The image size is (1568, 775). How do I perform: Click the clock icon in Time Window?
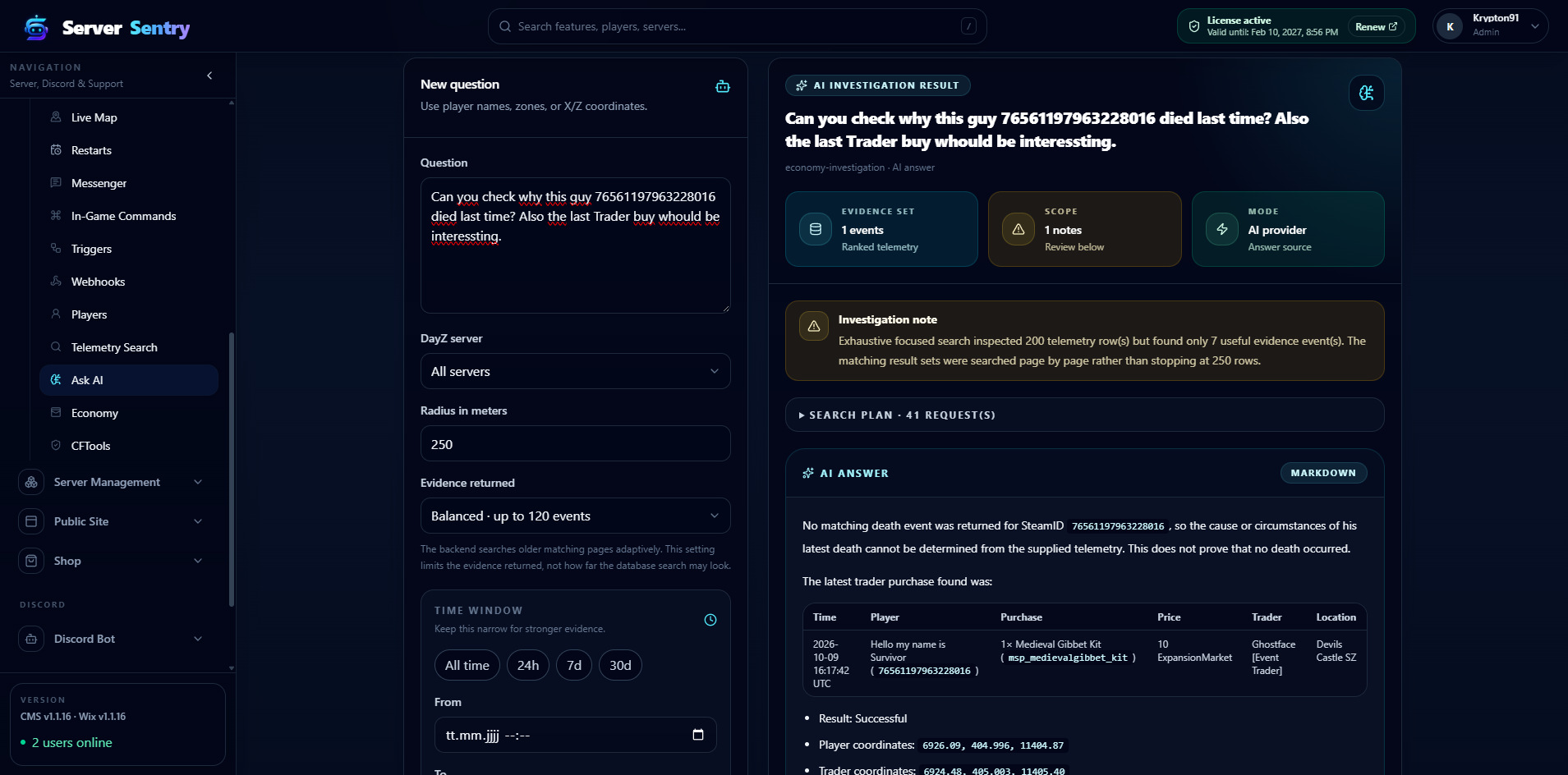(x=710, y=620)
